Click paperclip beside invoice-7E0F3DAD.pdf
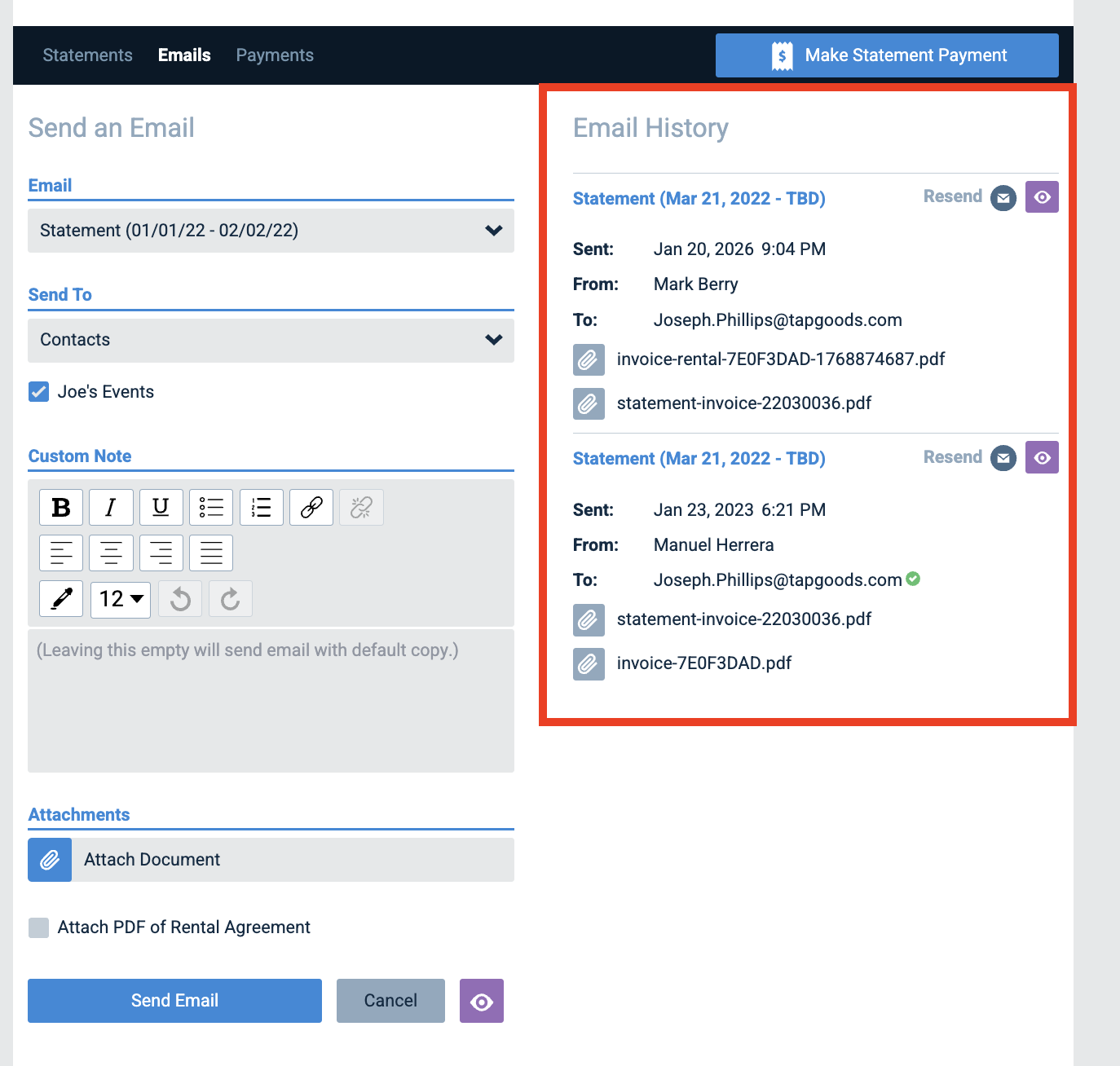1120x1066 pixels. point(589,664)
